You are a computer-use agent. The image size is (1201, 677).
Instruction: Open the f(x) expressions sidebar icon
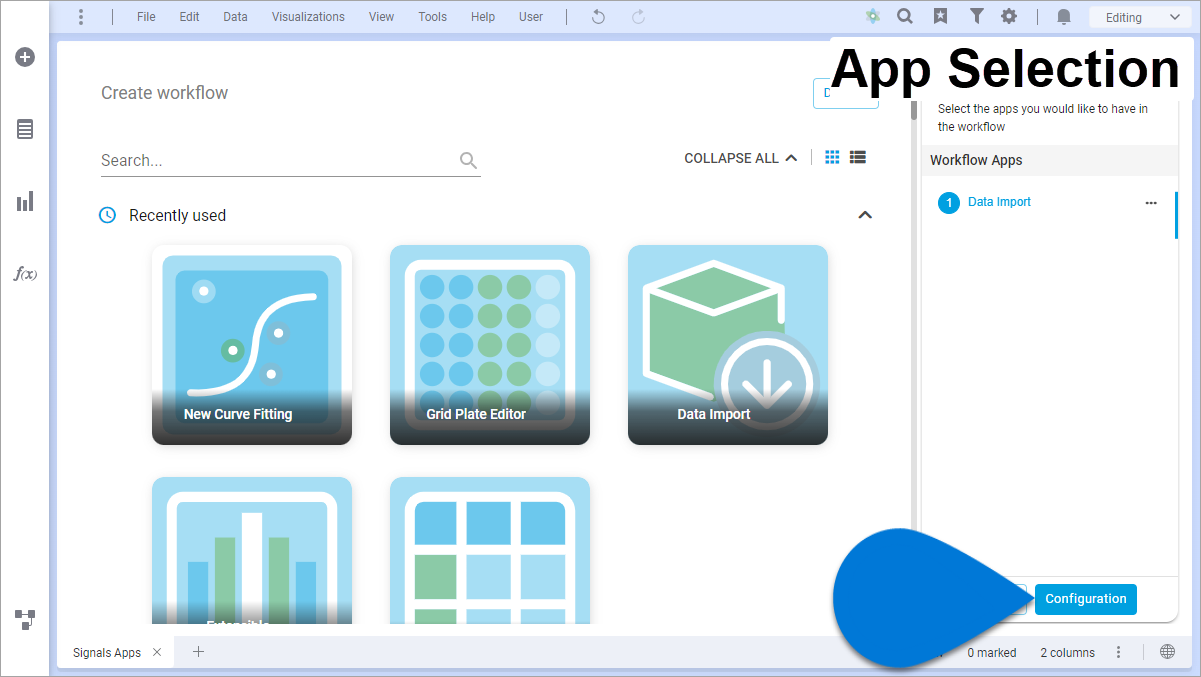[25, 273]
